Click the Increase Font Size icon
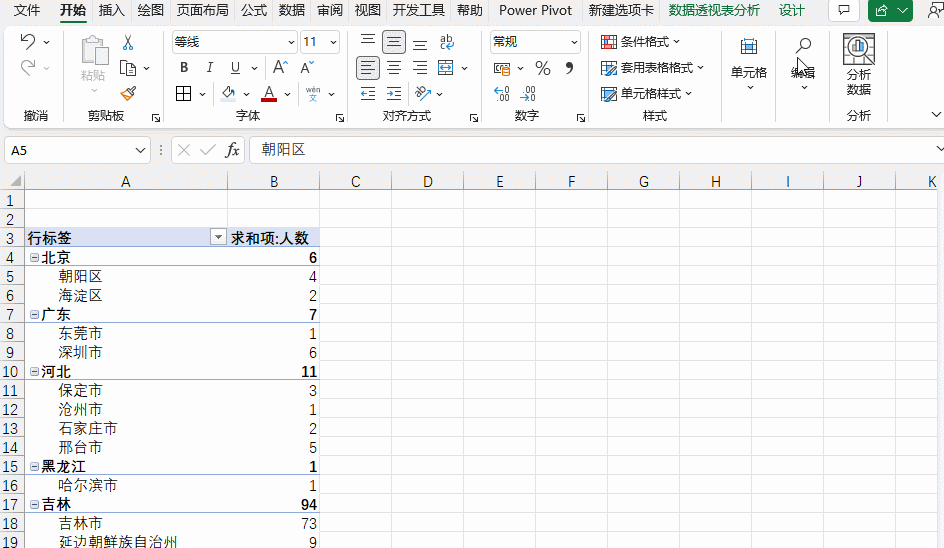Image resolution: width=944 pixels, height=548 pixels. (x=280, y=68)
